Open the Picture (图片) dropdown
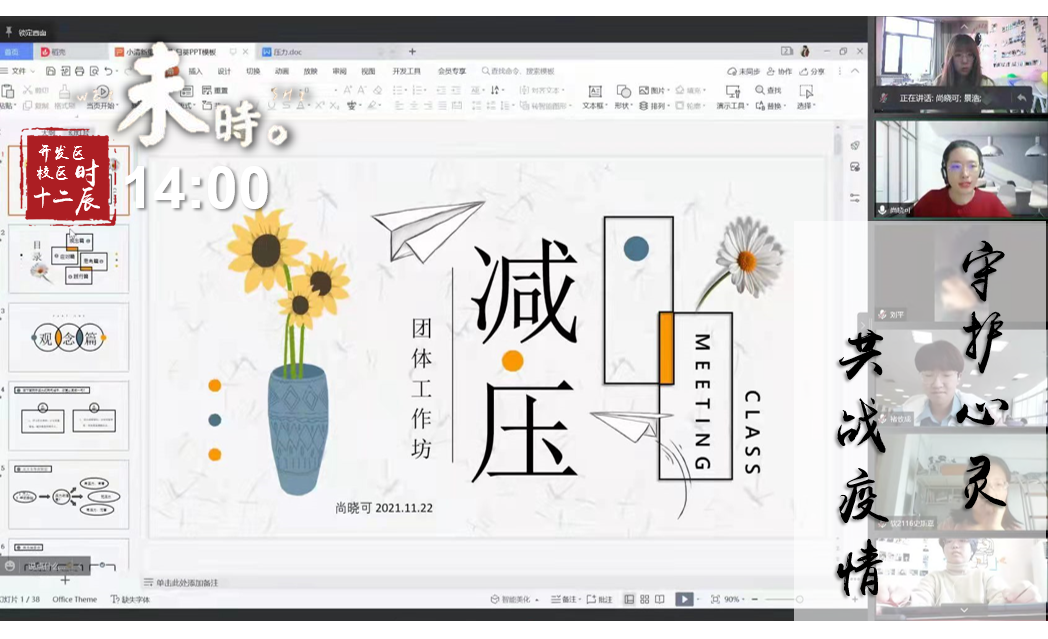The image size is (1048, 639). click(652, 90)
